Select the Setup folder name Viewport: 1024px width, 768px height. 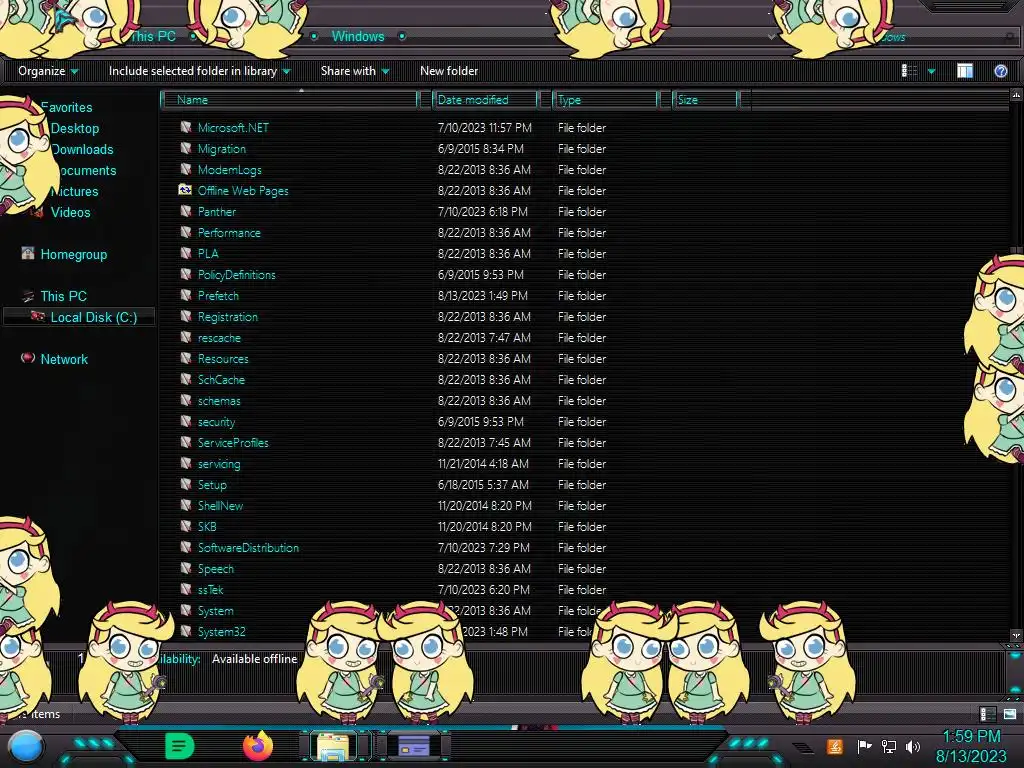(x=212, y=485)
